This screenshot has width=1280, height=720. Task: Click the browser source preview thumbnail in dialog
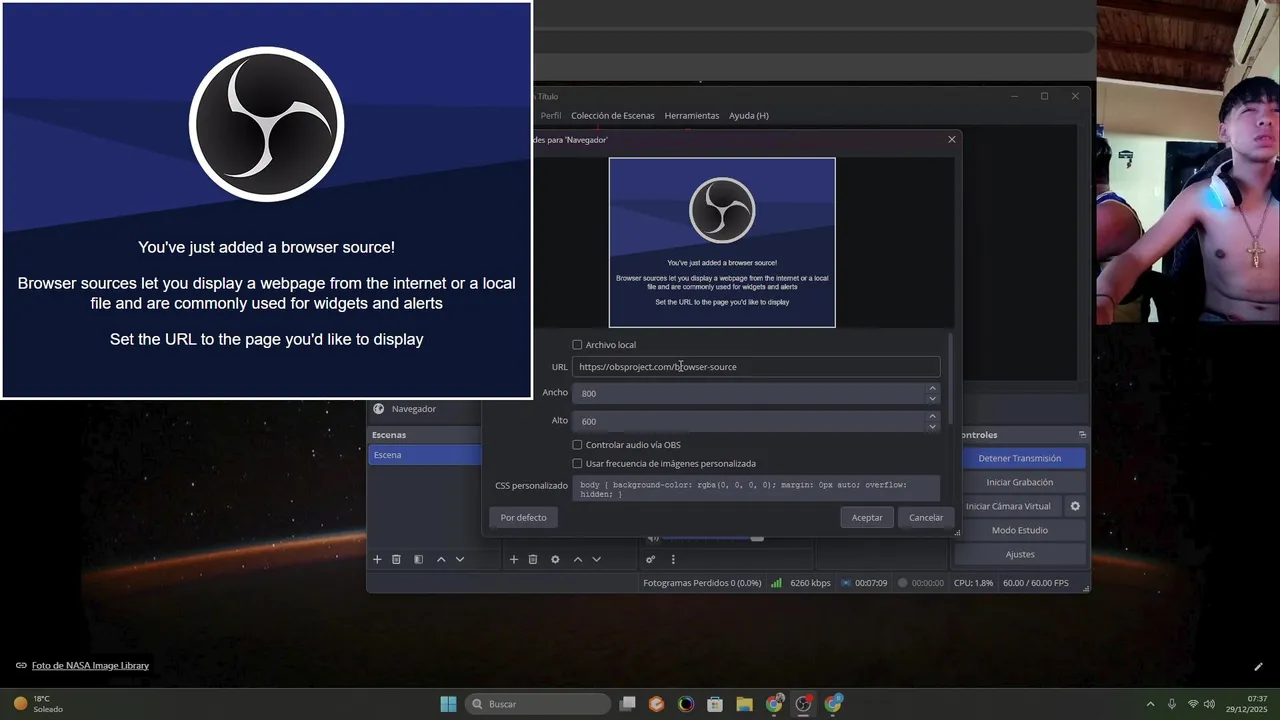pyautogui.click(x=722, y=242)
